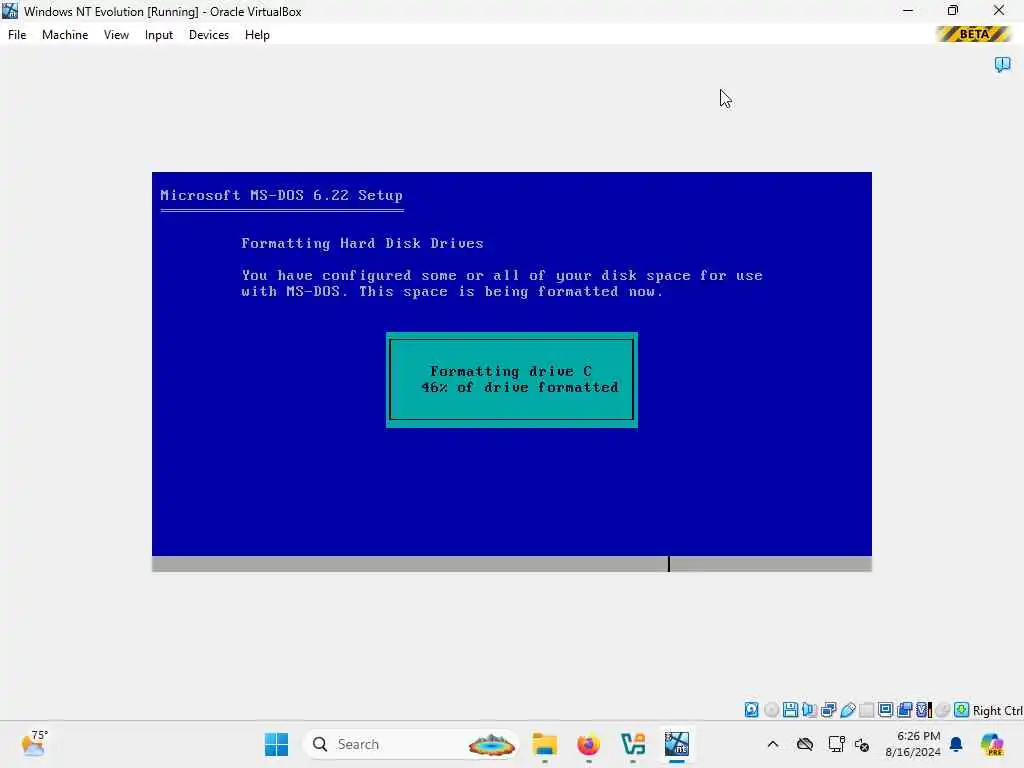This screenshot has height=768, width=1024.
Task: Click the optical drive status icon
Action: tap(771, 710)
